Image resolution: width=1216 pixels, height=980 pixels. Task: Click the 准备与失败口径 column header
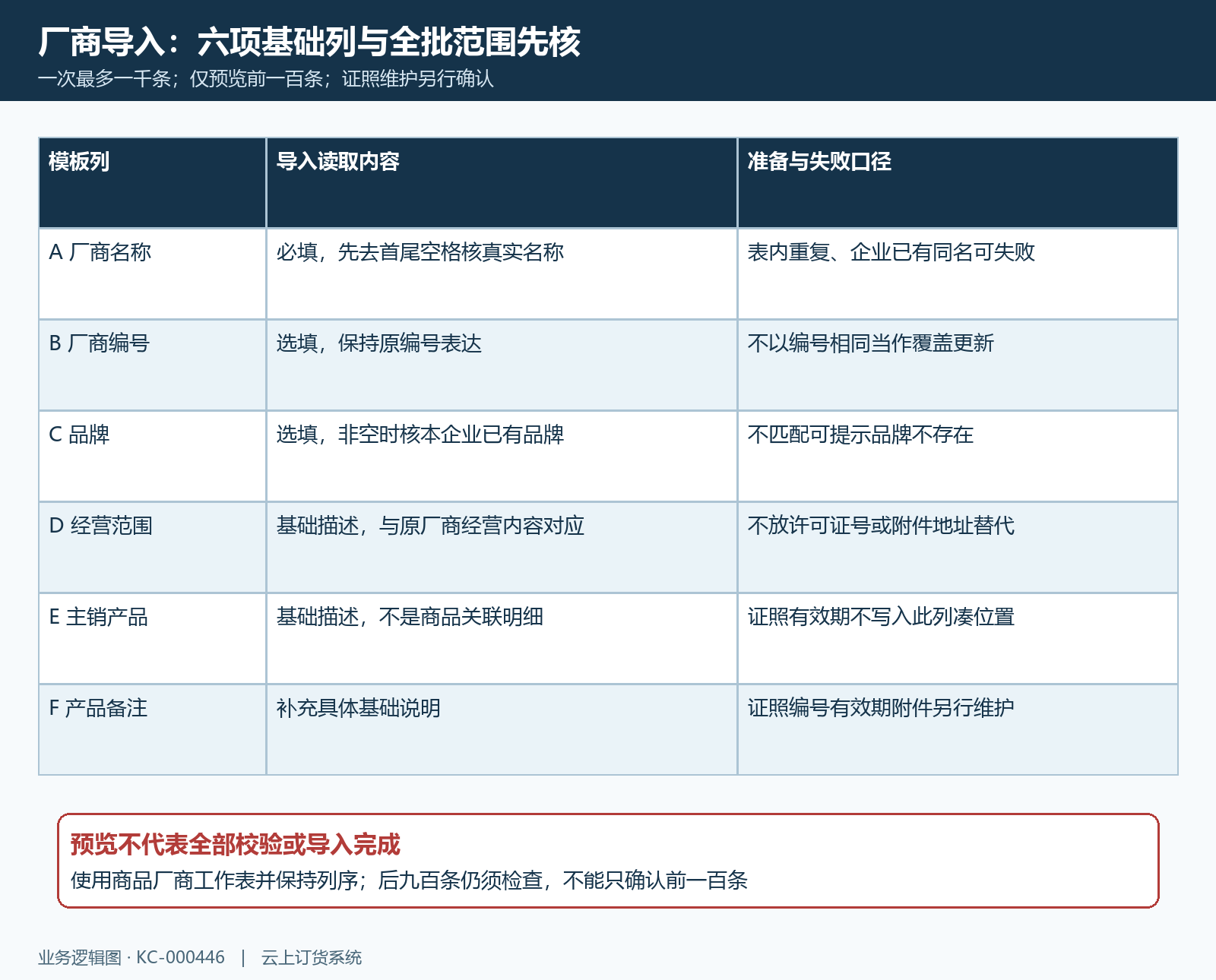[x=958, y=183]
